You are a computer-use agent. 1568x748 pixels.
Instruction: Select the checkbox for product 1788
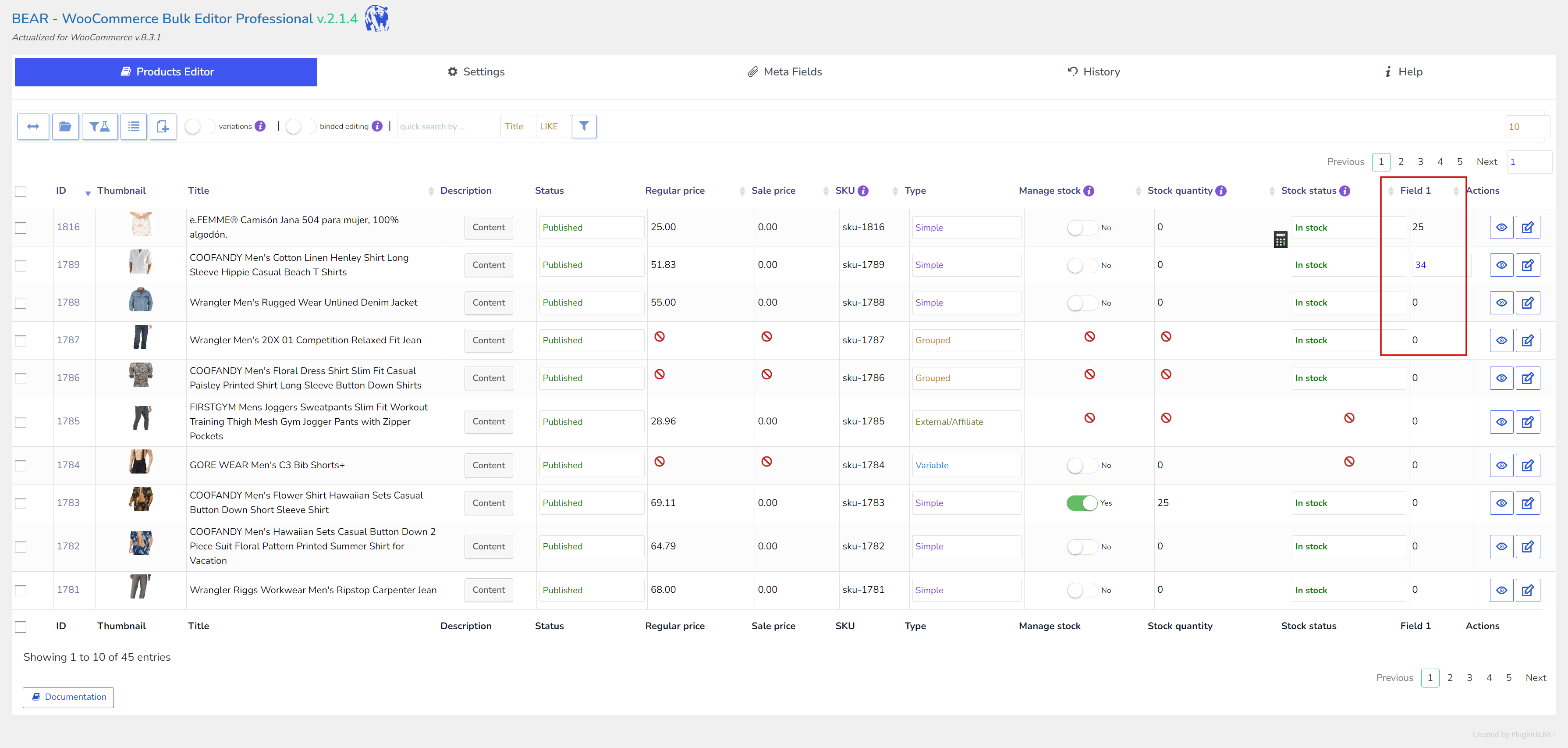tap(21, 303)
